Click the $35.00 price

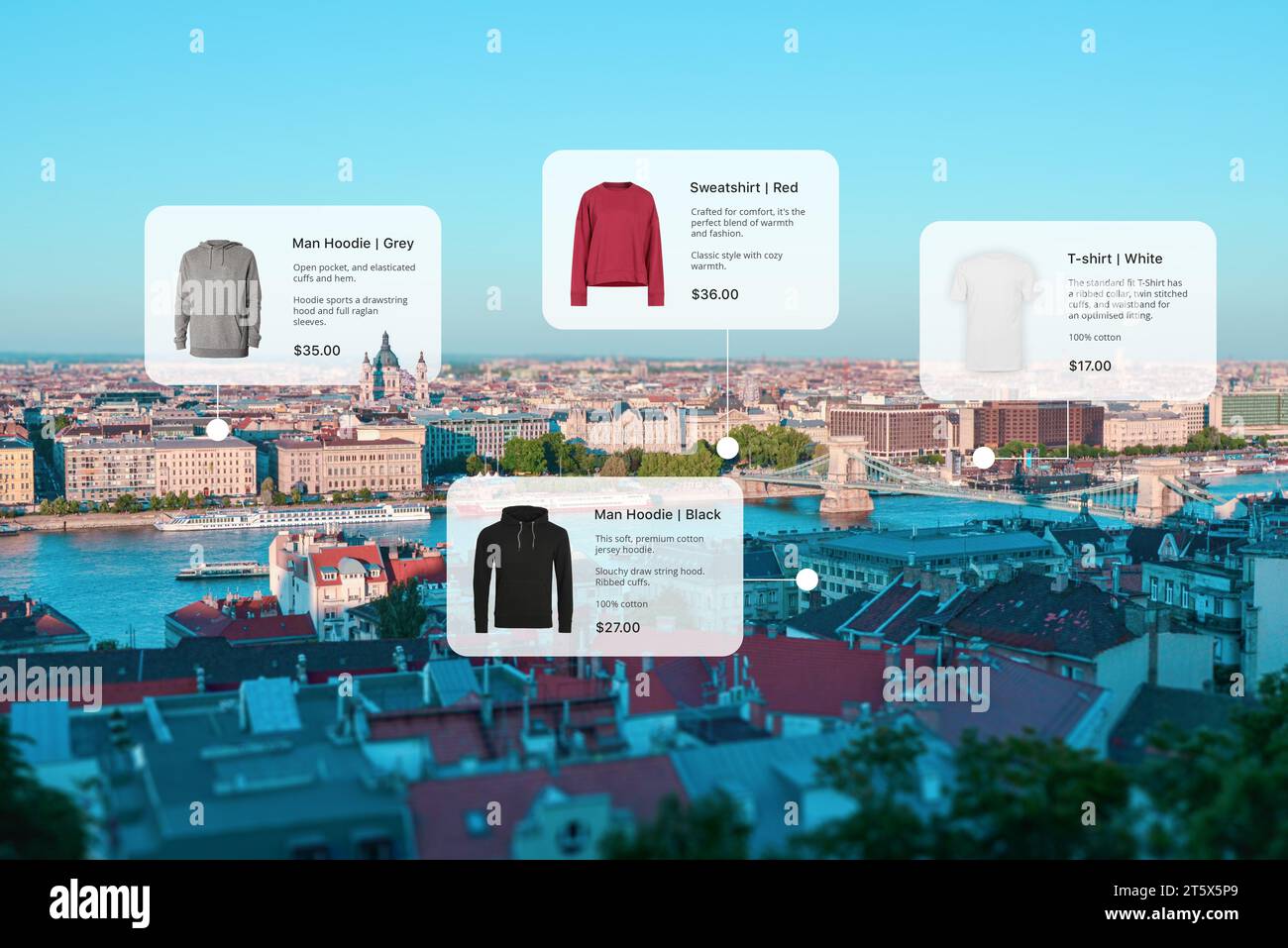[x=317, y=351]
